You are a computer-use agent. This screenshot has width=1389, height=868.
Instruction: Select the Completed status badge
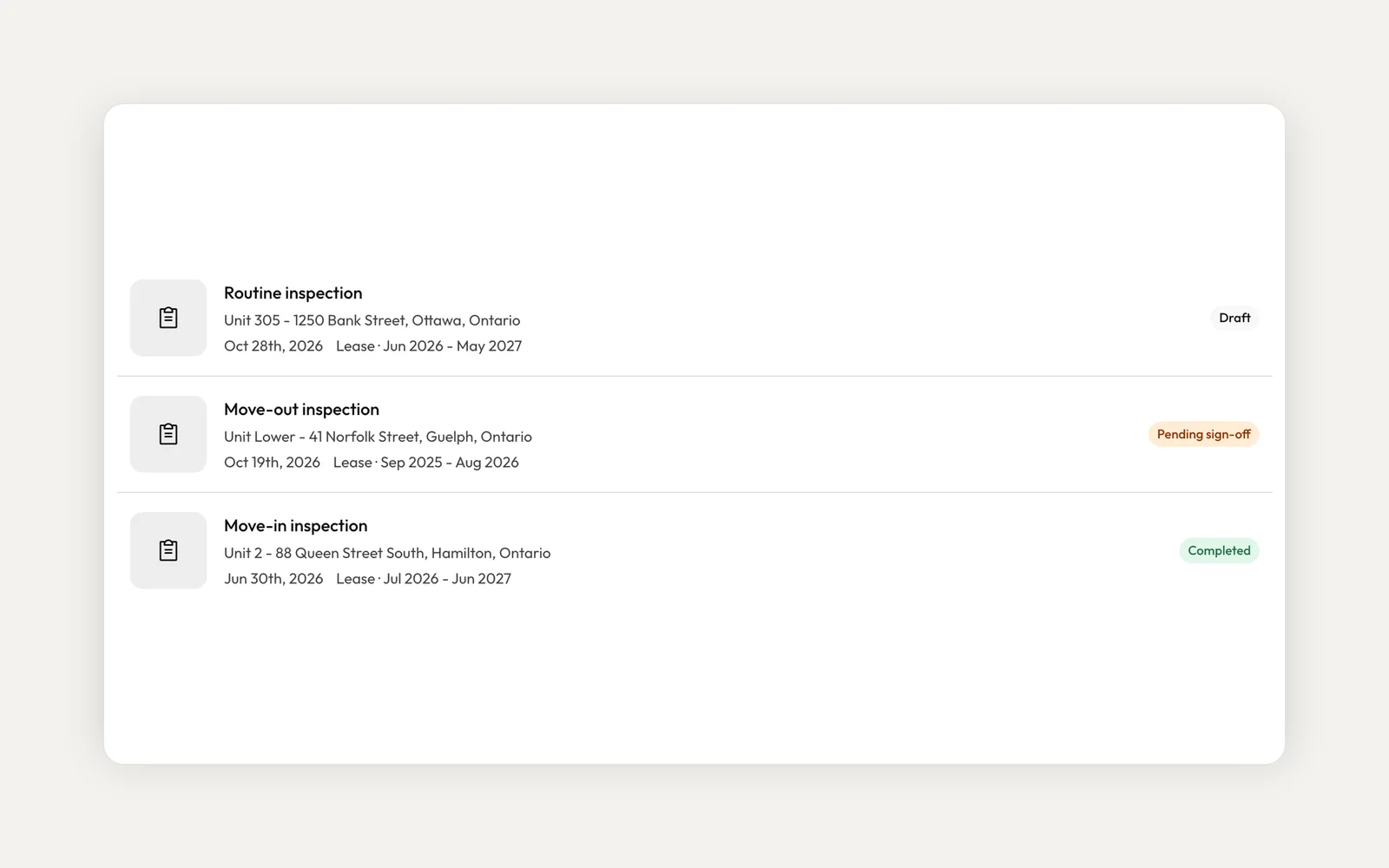[1219, 550]
